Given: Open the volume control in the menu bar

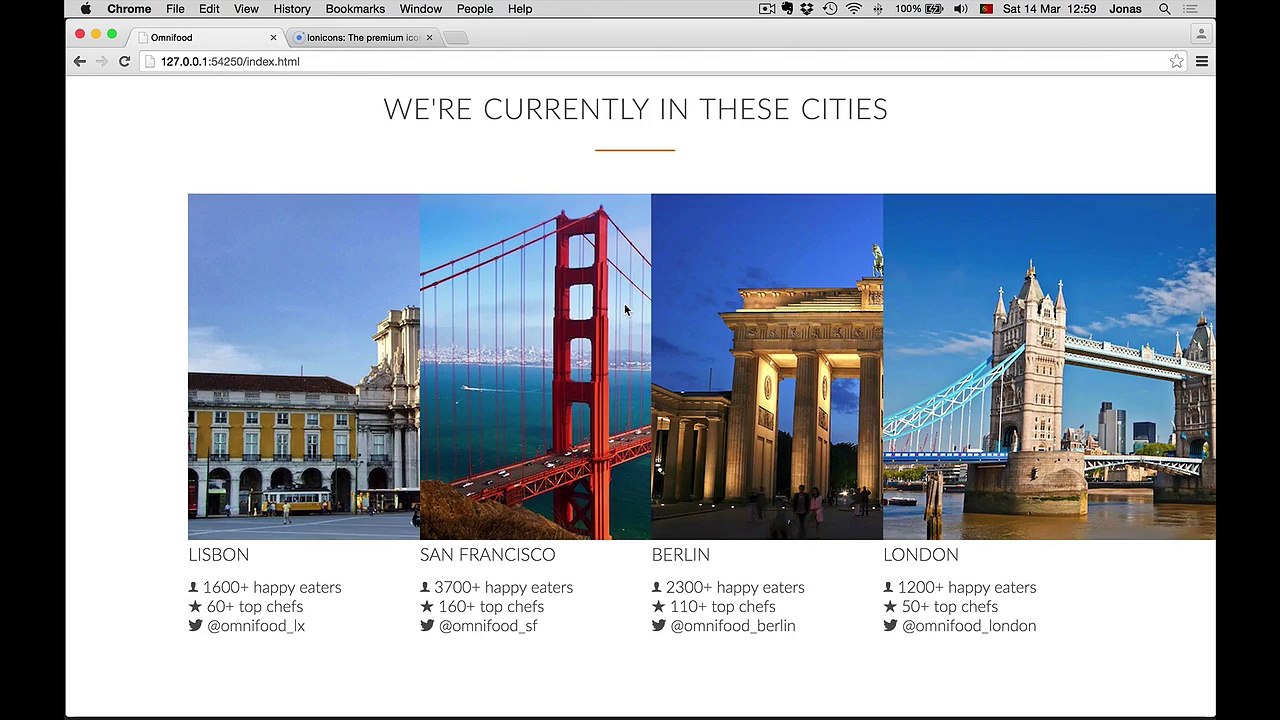Looking at the screenshot, I should pos(961,9).
